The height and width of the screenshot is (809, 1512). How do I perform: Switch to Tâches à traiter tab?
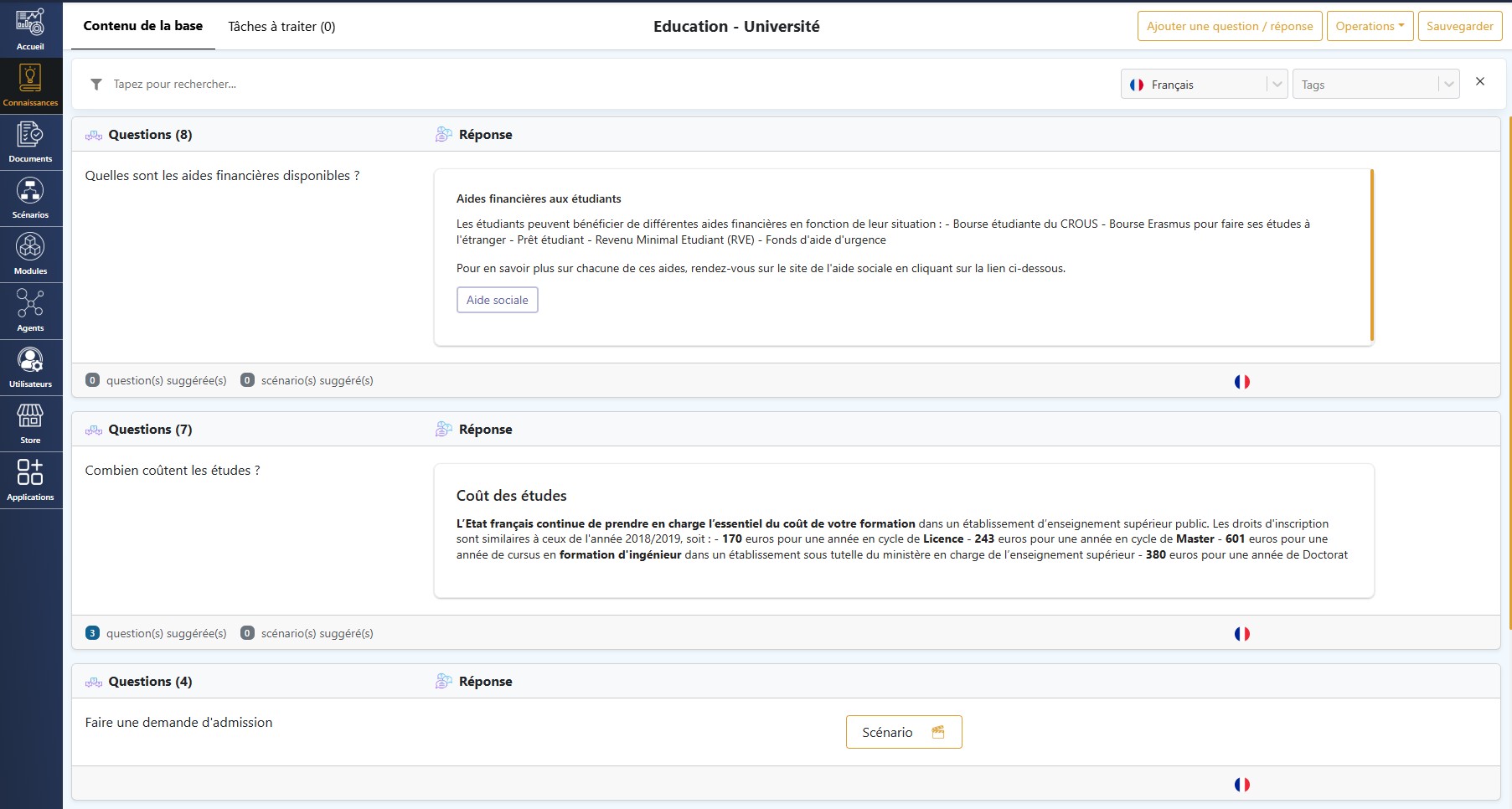[x=281, y=27]
